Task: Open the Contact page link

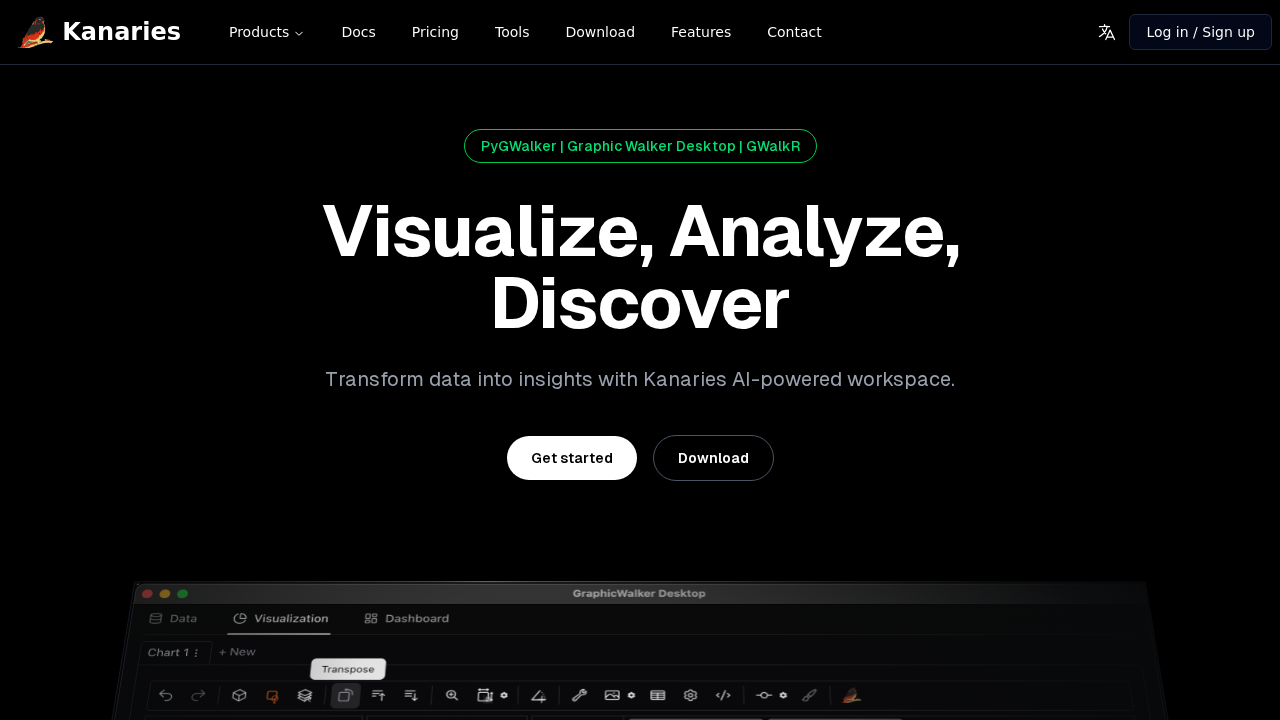Action: point(794,32)
